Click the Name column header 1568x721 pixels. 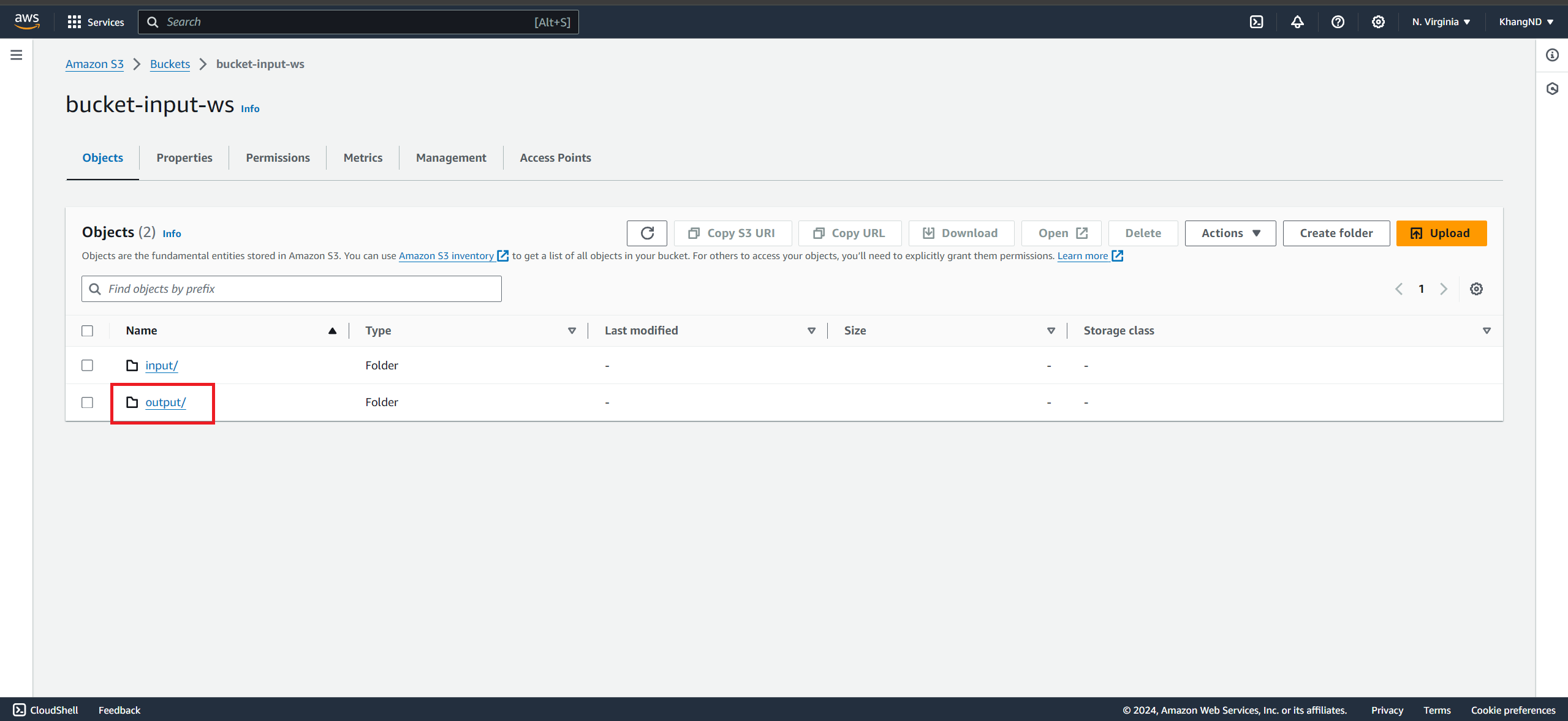(142, 331)
